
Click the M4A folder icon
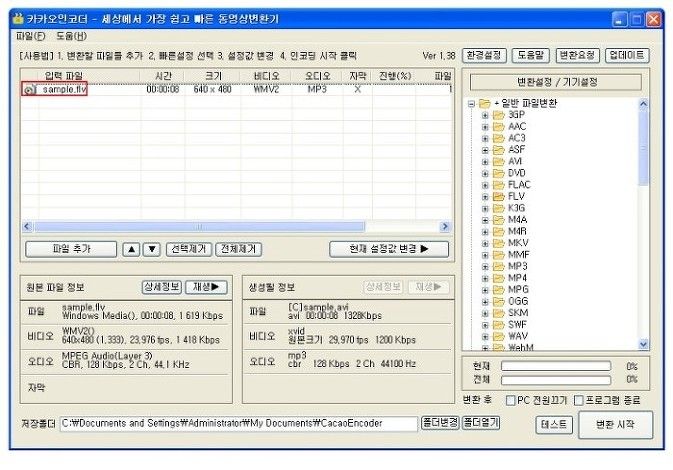coord(498,220)
